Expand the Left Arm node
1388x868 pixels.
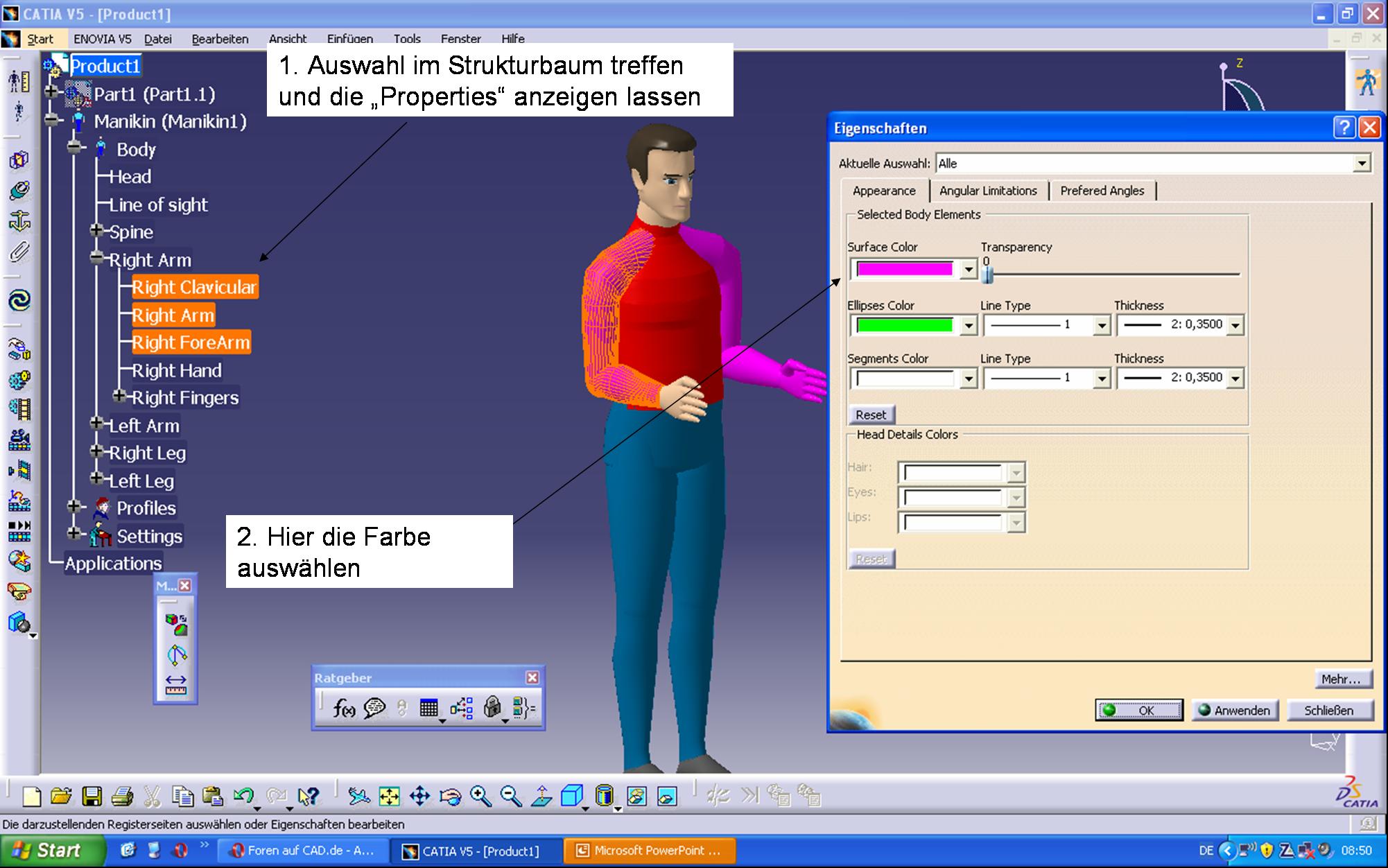tap(97, 424)
